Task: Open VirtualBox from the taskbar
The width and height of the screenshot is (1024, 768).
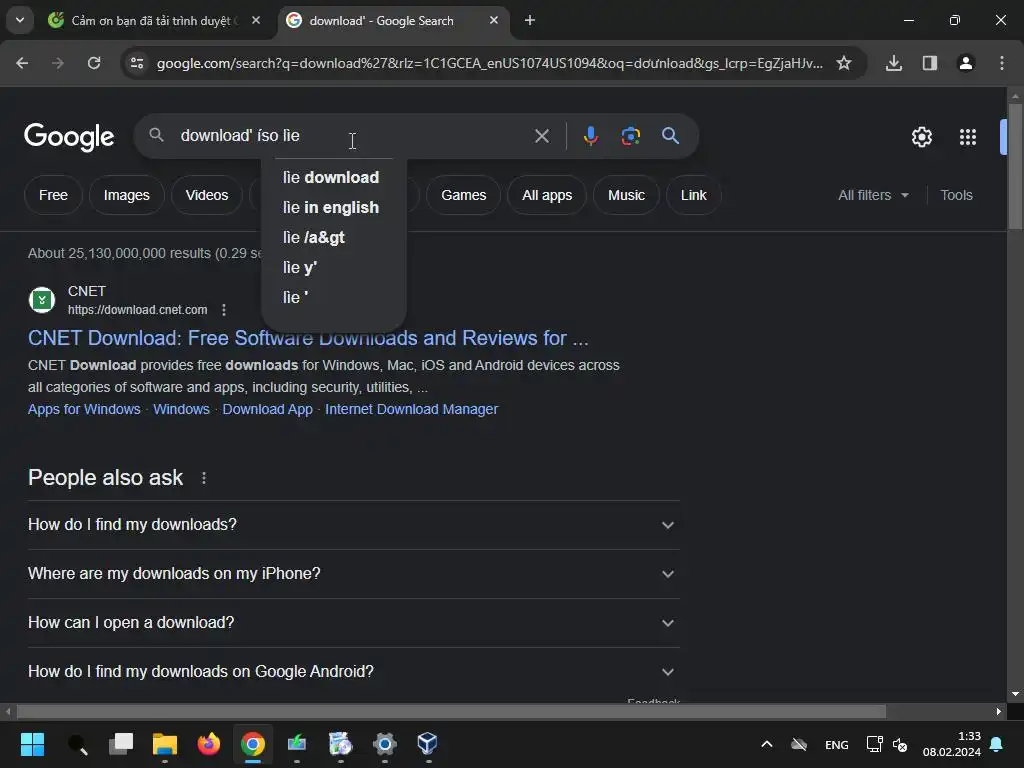Action: (427, 744)
